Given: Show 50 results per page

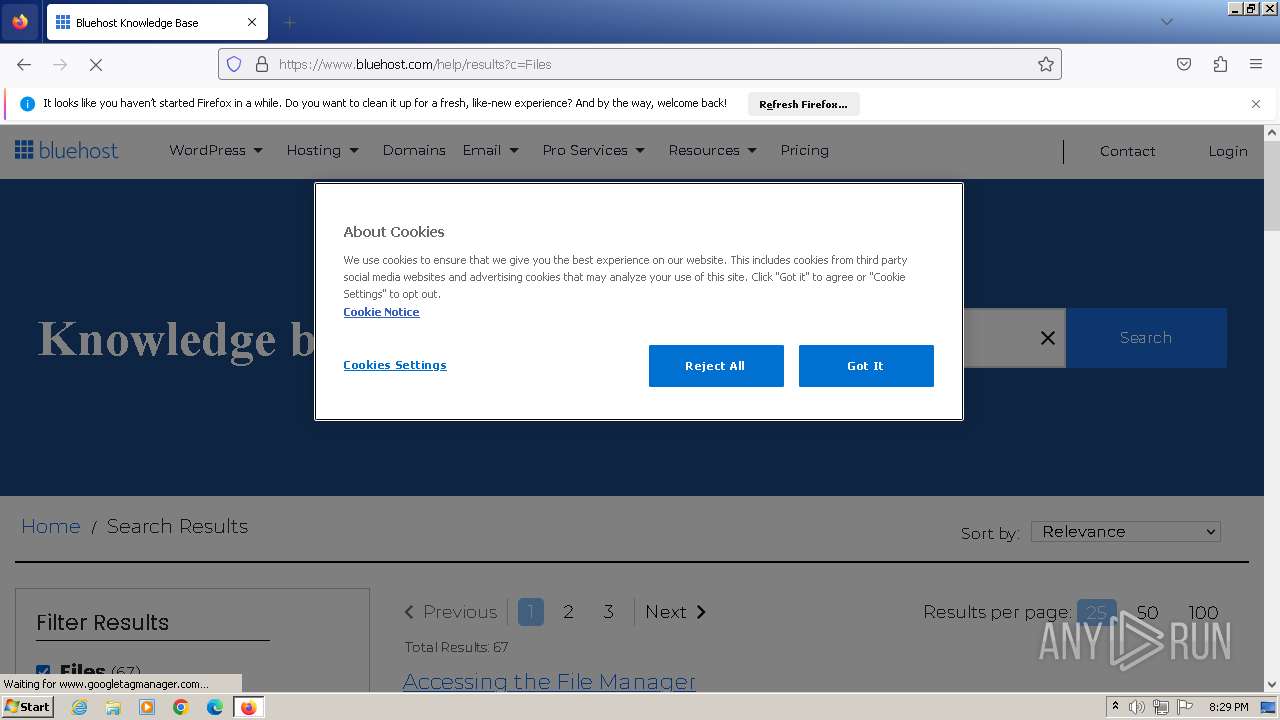Looking at the screenshot, I should (x=1147, y=613).
